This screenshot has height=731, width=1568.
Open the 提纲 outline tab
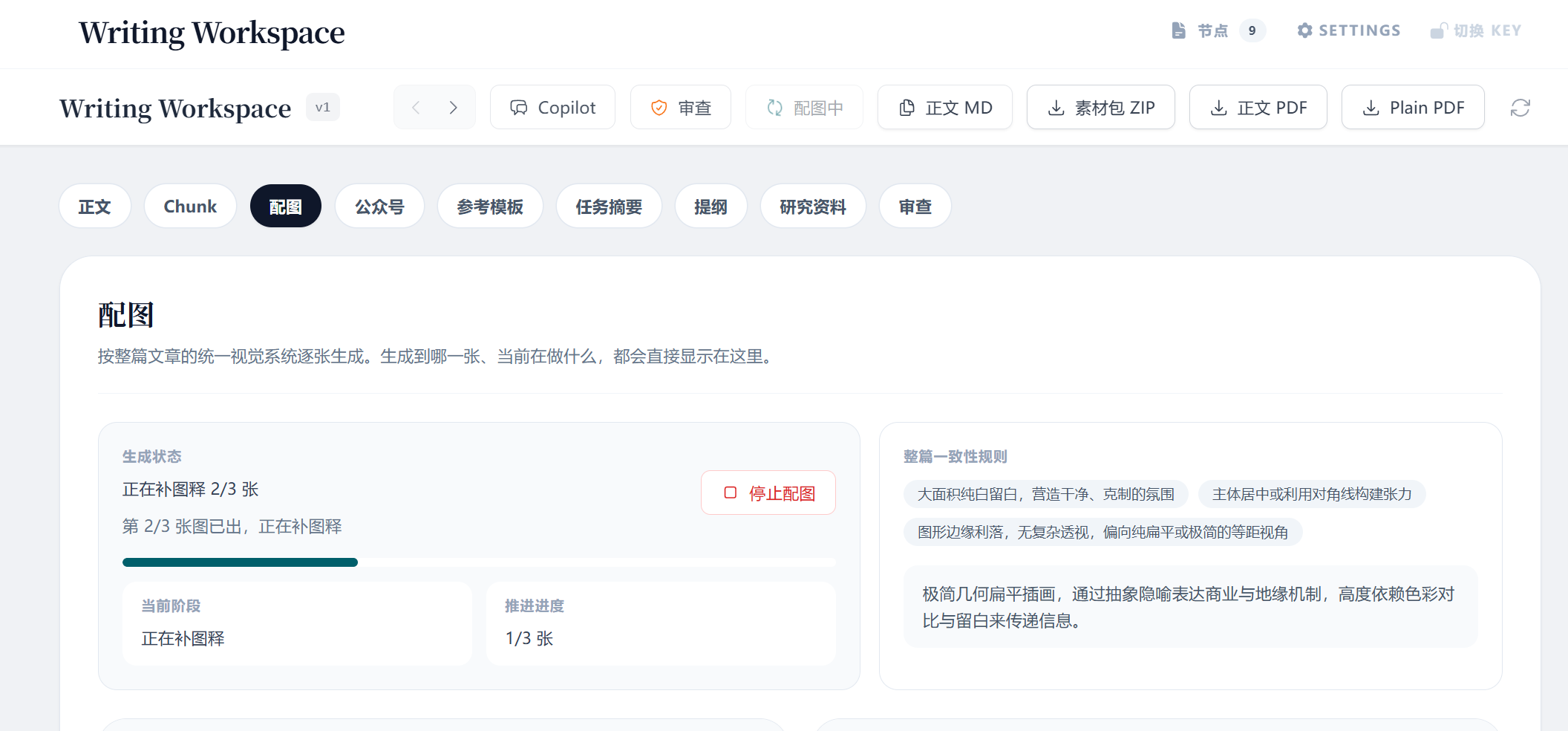710,207
